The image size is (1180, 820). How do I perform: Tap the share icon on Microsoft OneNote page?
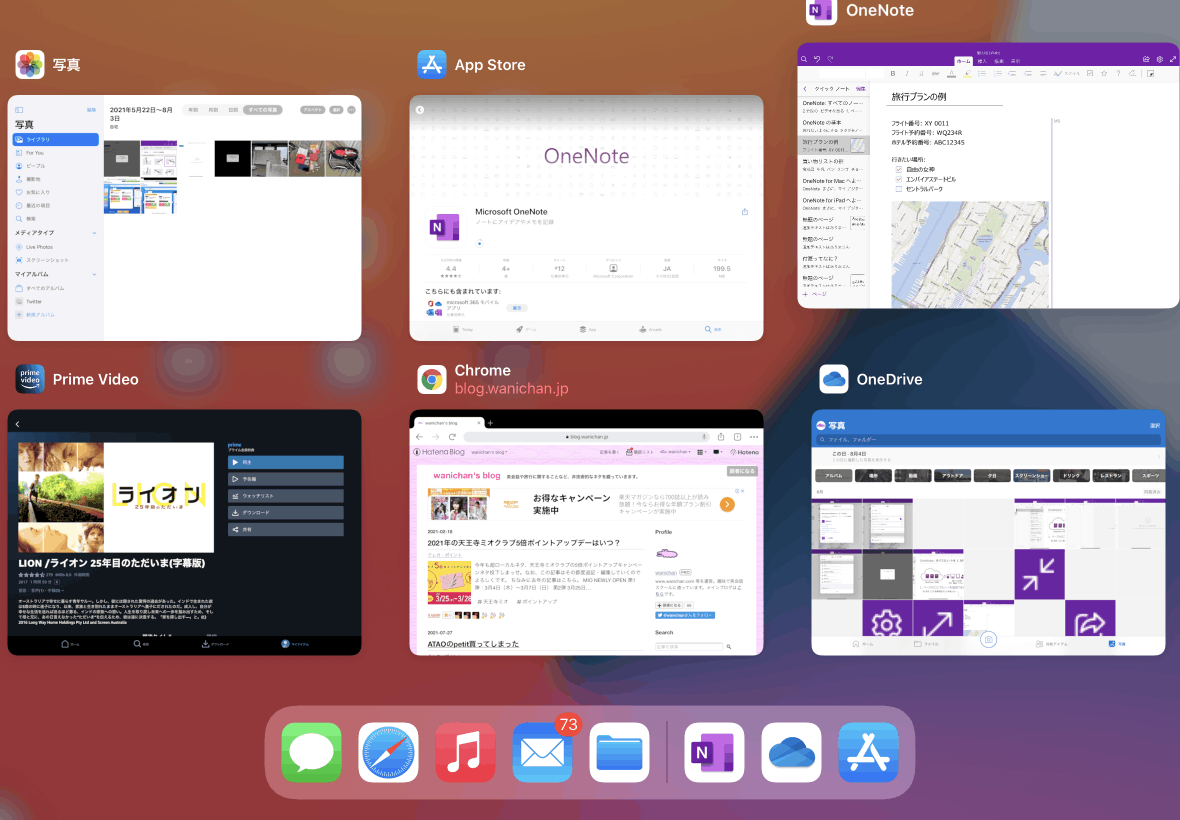[x=745, y=212]
